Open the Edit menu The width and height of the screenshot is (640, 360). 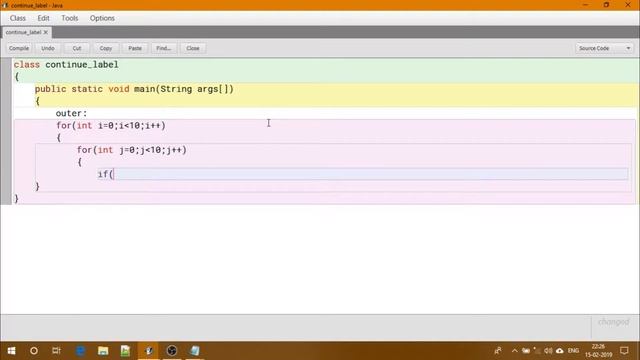(x=43, y=18)
